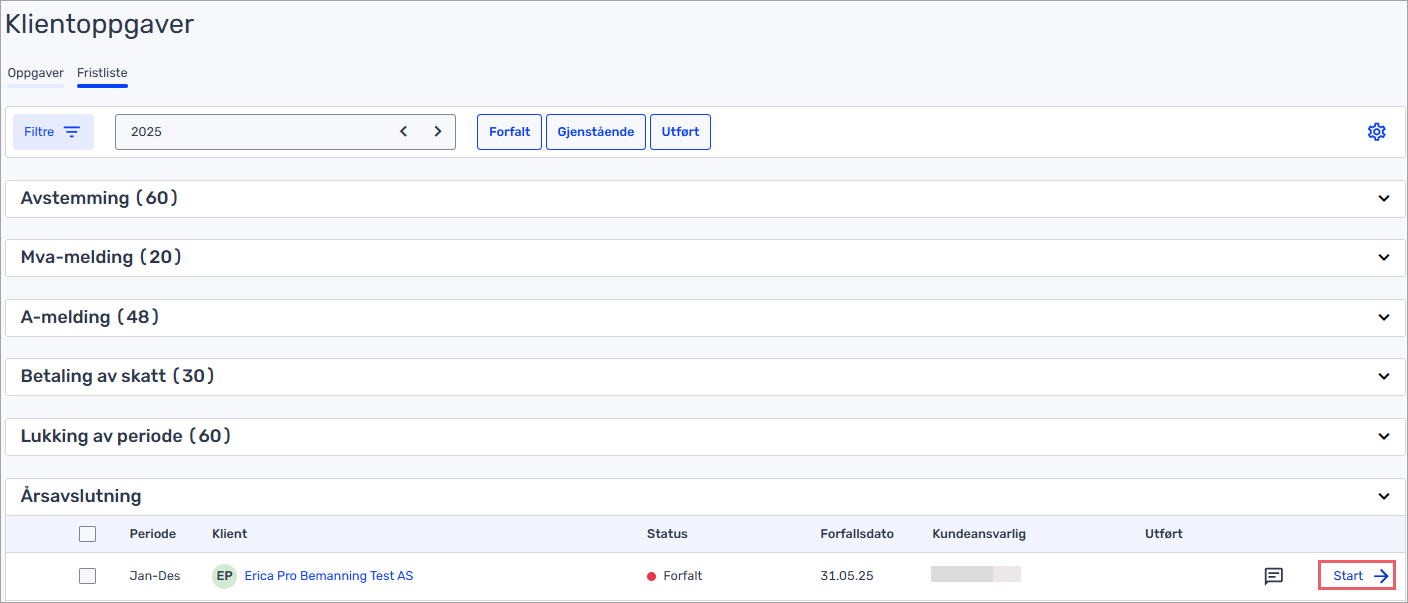1408x603 pixels.
Task: Click the due date 31.05.25
Action: (x=846, y=576)
